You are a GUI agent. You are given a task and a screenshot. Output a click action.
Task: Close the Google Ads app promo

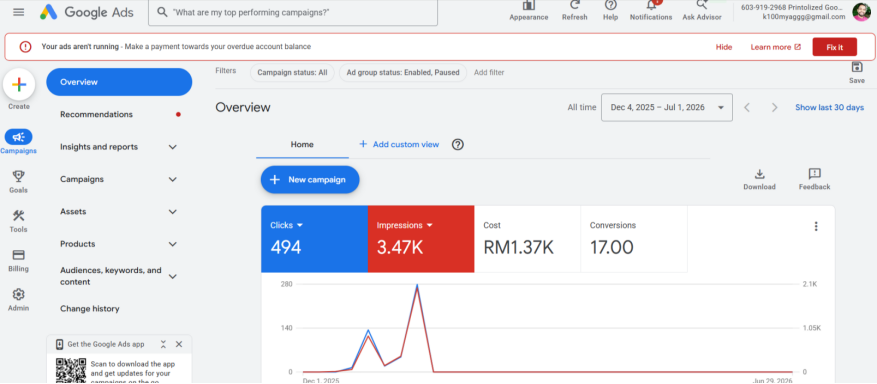tap(179, 344)
